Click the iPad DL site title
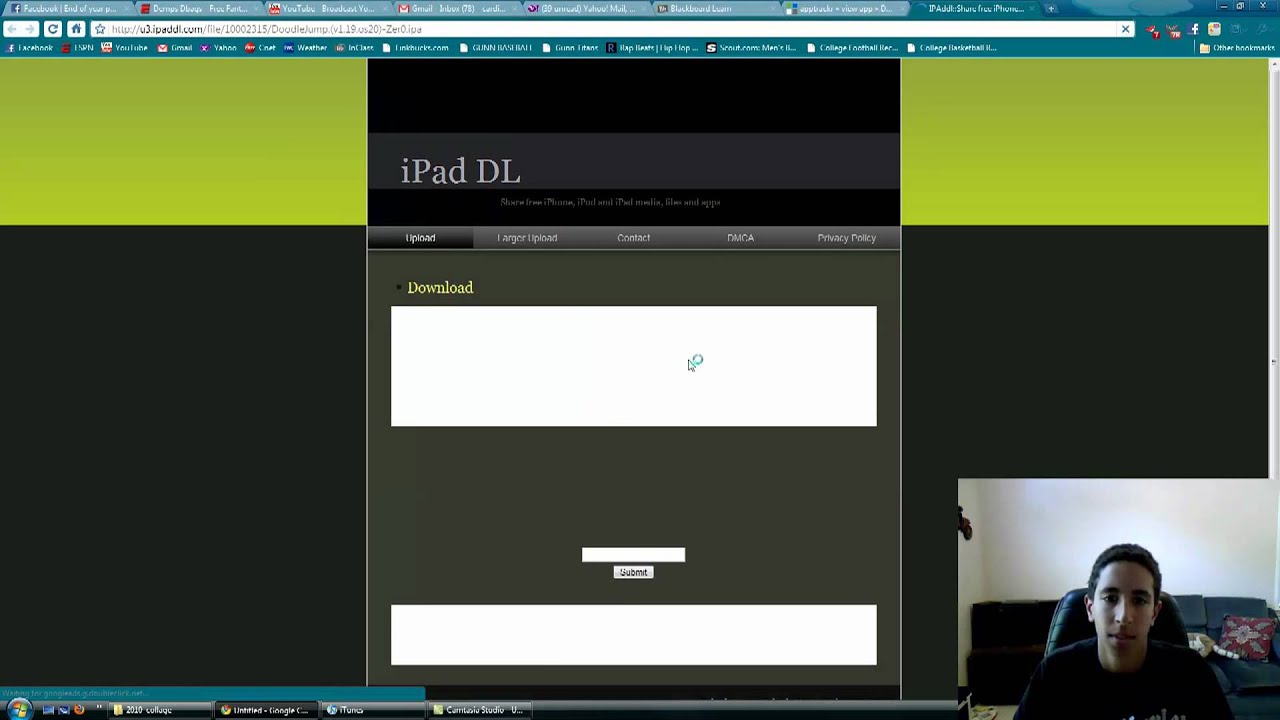 tap(460, 171)
